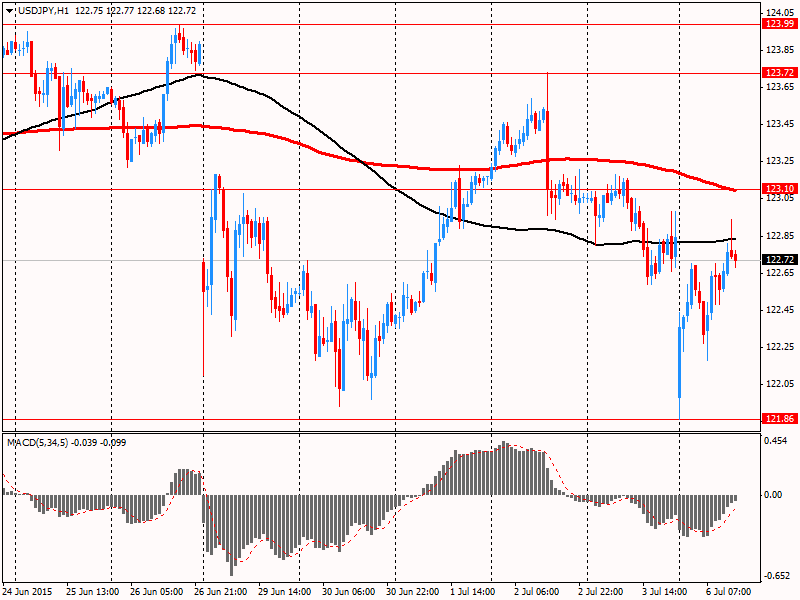Click the 30 Jun 06:00 time label

click(348, 592)
